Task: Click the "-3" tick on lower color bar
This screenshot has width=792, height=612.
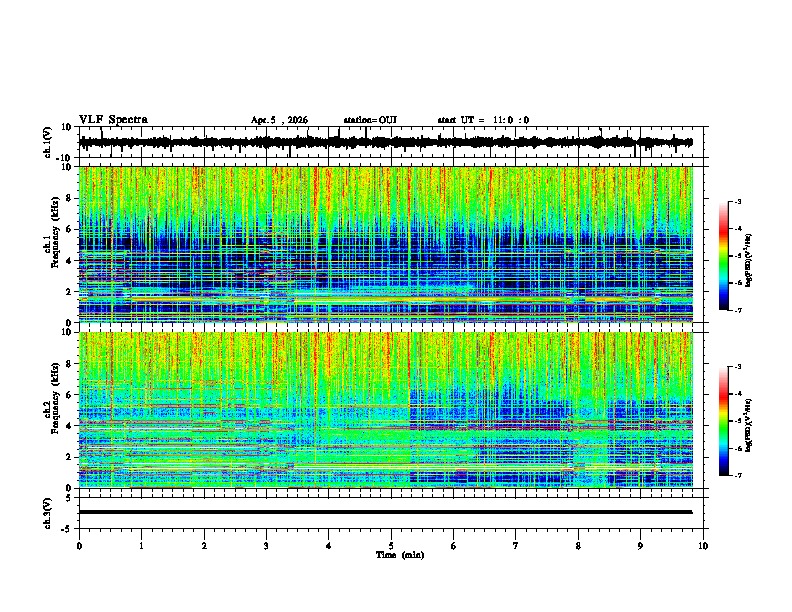Action: (737, 367)
